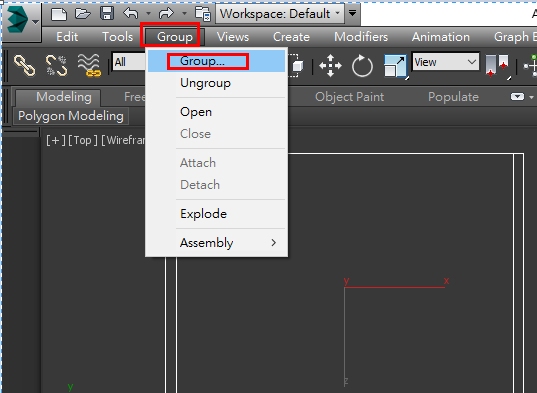Expand the quick access toolbar customize arrow
Image resolution: width=537 pixels, height=393 pixels.
click(352, 13)
